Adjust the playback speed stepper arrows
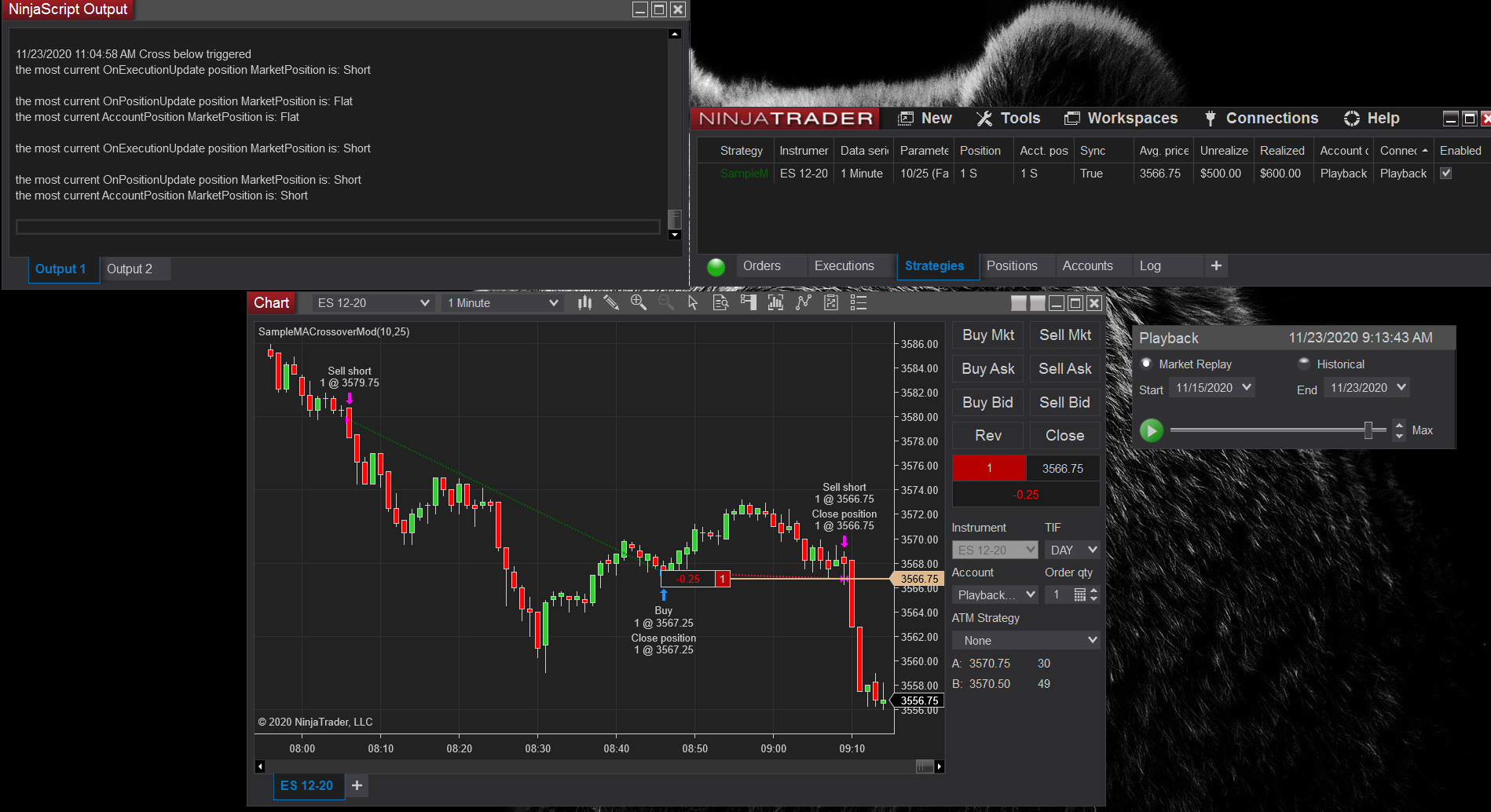Screen dimensions: 1491x812 1399,430
